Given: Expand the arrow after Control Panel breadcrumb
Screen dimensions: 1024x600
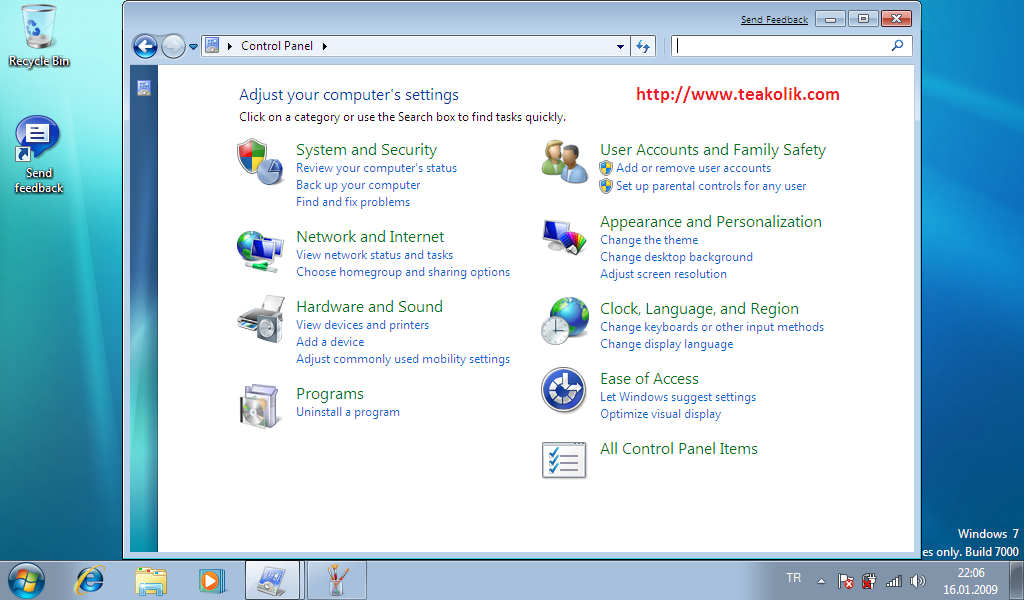Looking at the screenshot, I should click(325, 46).
